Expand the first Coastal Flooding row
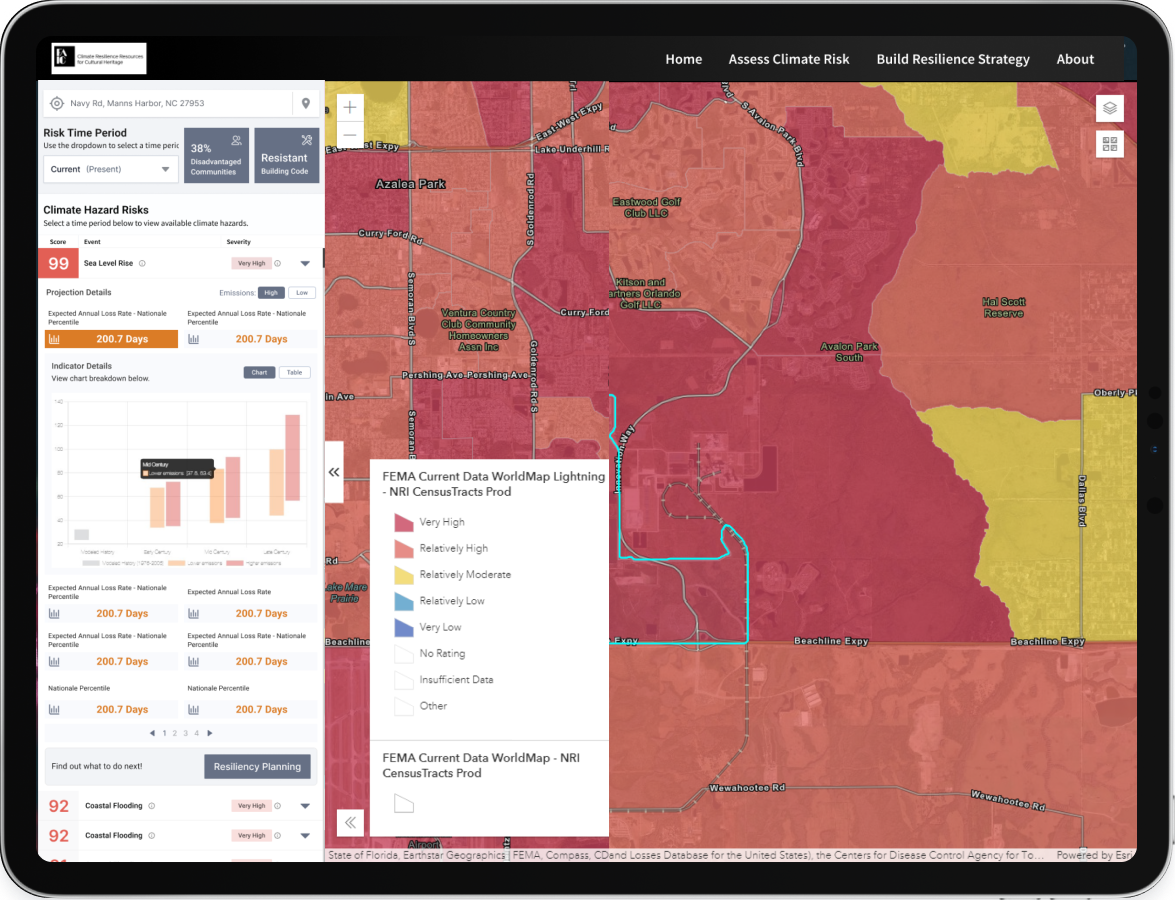1175x900 pixels. (x=305, y=806)
